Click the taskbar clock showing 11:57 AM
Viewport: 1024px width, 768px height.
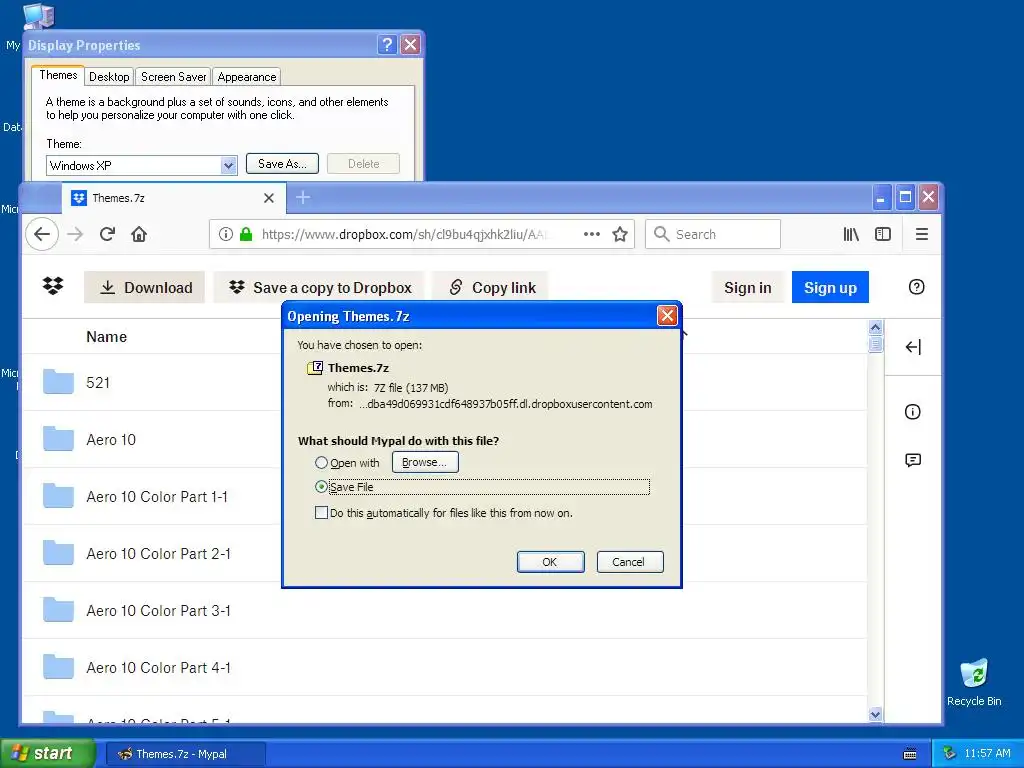(x=987, y=753)
